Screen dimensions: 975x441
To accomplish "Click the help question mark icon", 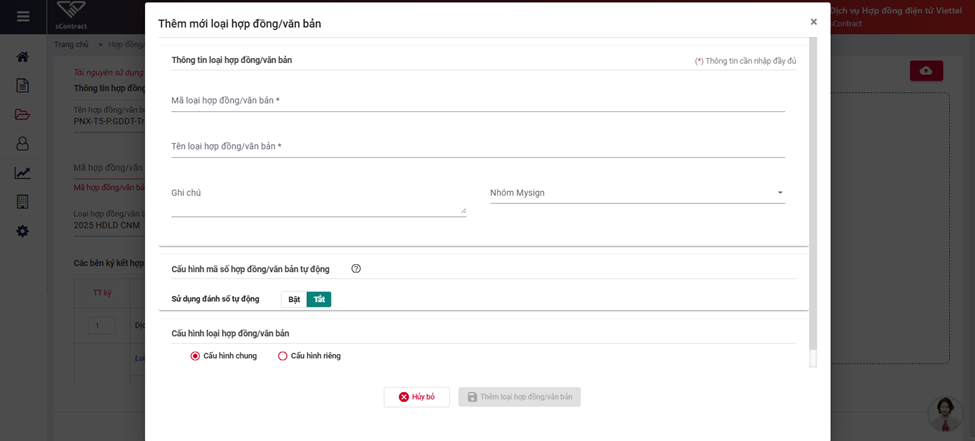I will 356,269.
